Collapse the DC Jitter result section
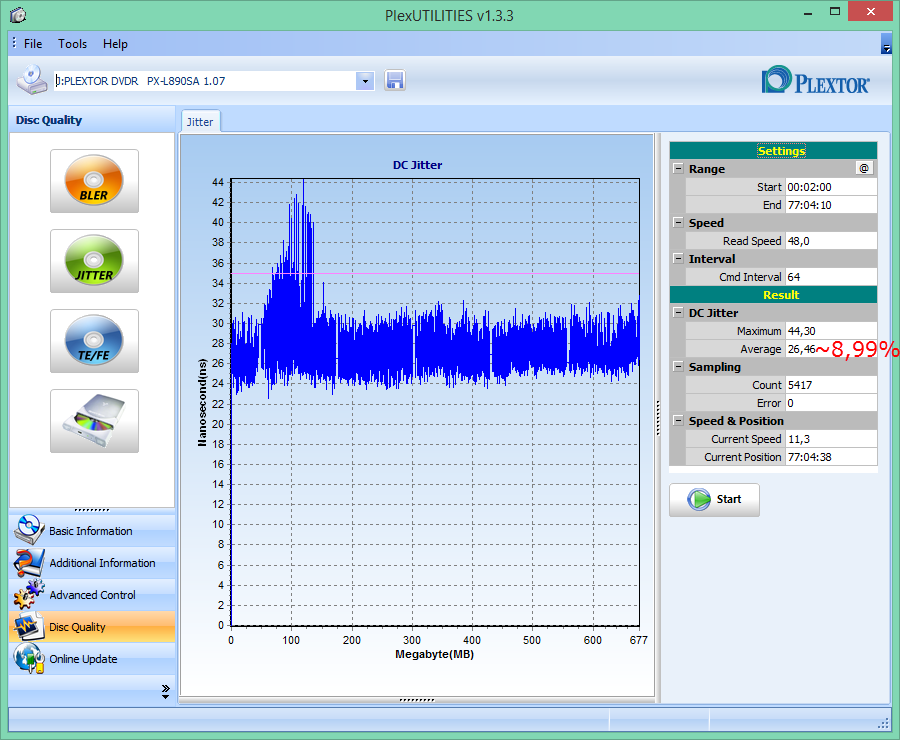 tap(678, 313)
